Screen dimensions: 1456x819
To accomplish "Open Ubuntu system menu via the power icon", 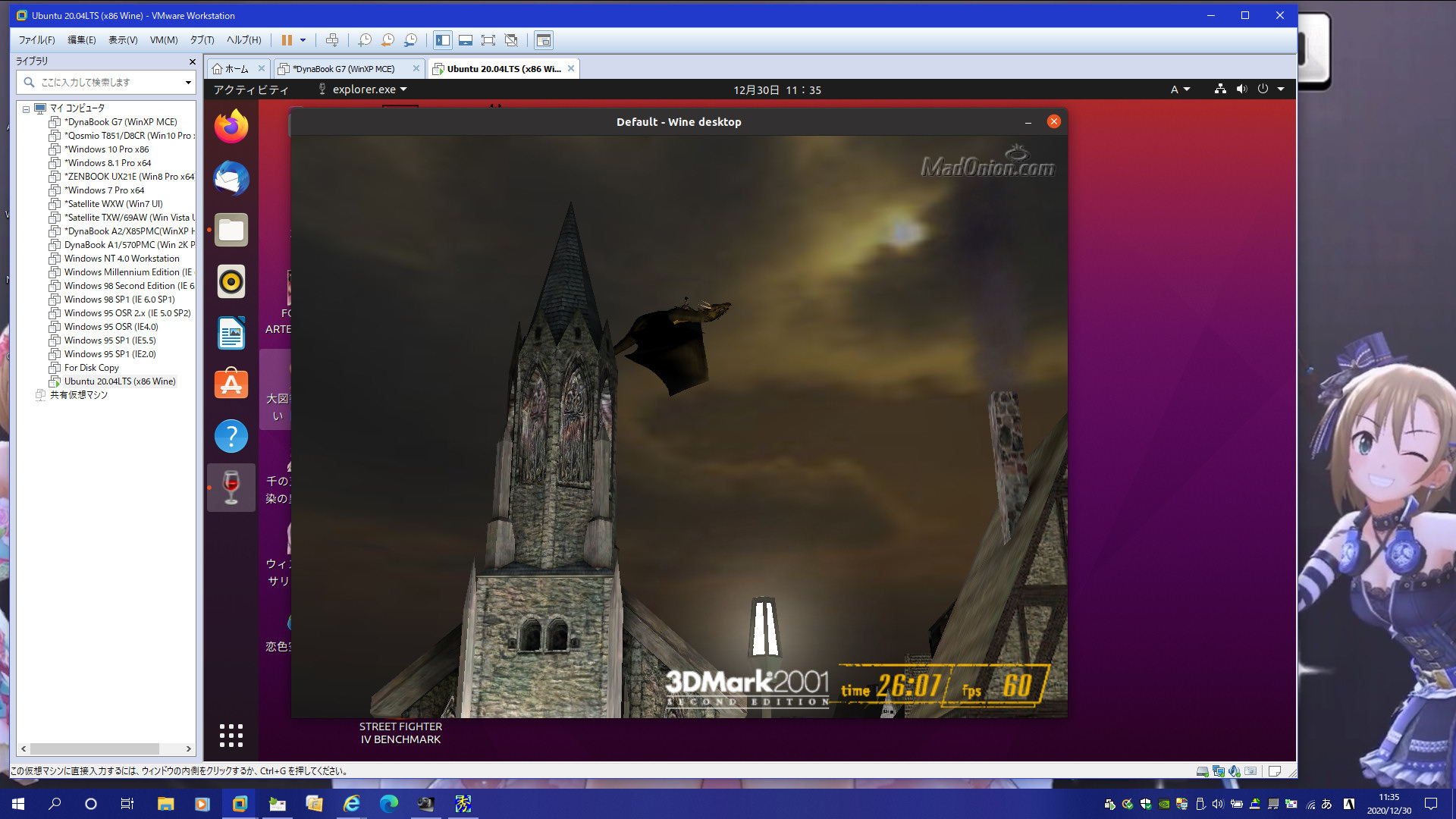I will [1263, 89].
